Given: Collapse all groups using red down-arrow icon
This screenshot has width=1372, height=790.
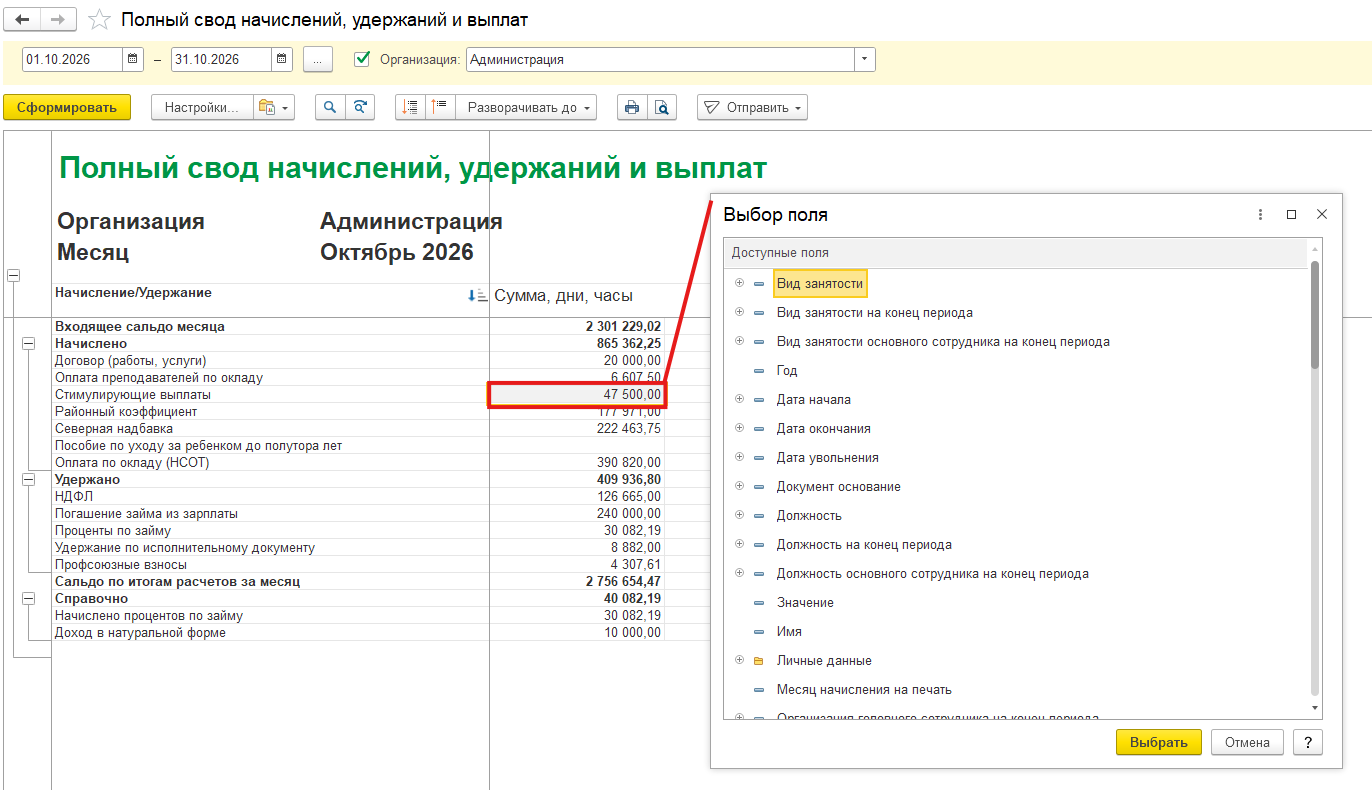Looking at the screenshot, I should coord(410,108).
